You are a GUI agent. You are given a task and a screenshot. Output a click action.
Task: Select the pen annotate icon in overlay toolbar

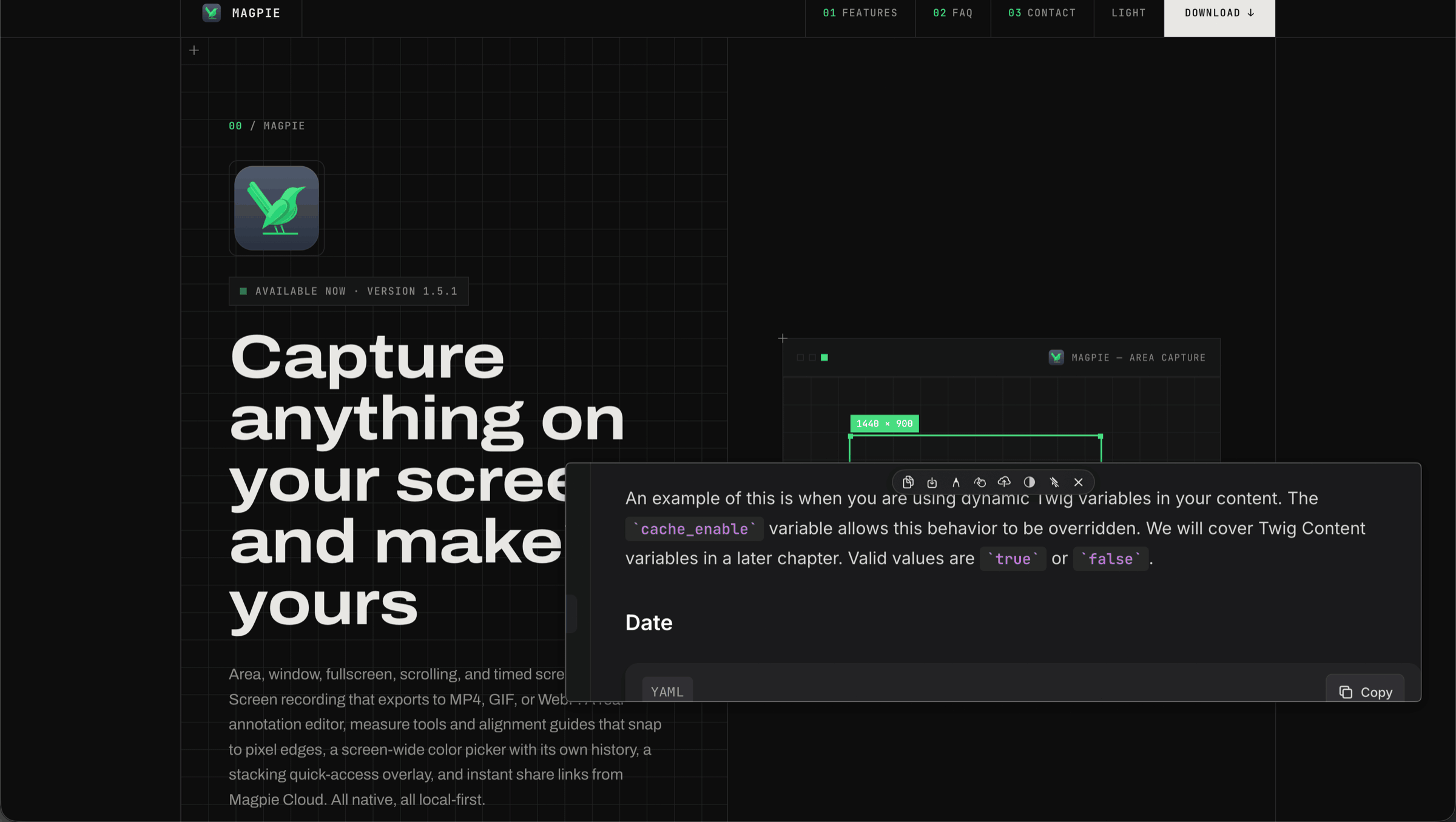(956, 482)
